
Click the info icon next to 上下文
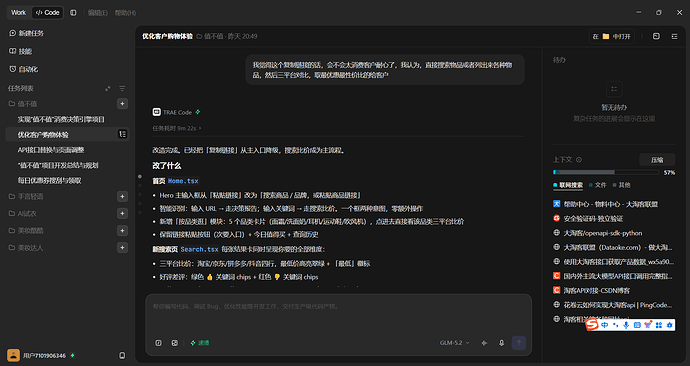pyautogui.click(x=579, y=160)
